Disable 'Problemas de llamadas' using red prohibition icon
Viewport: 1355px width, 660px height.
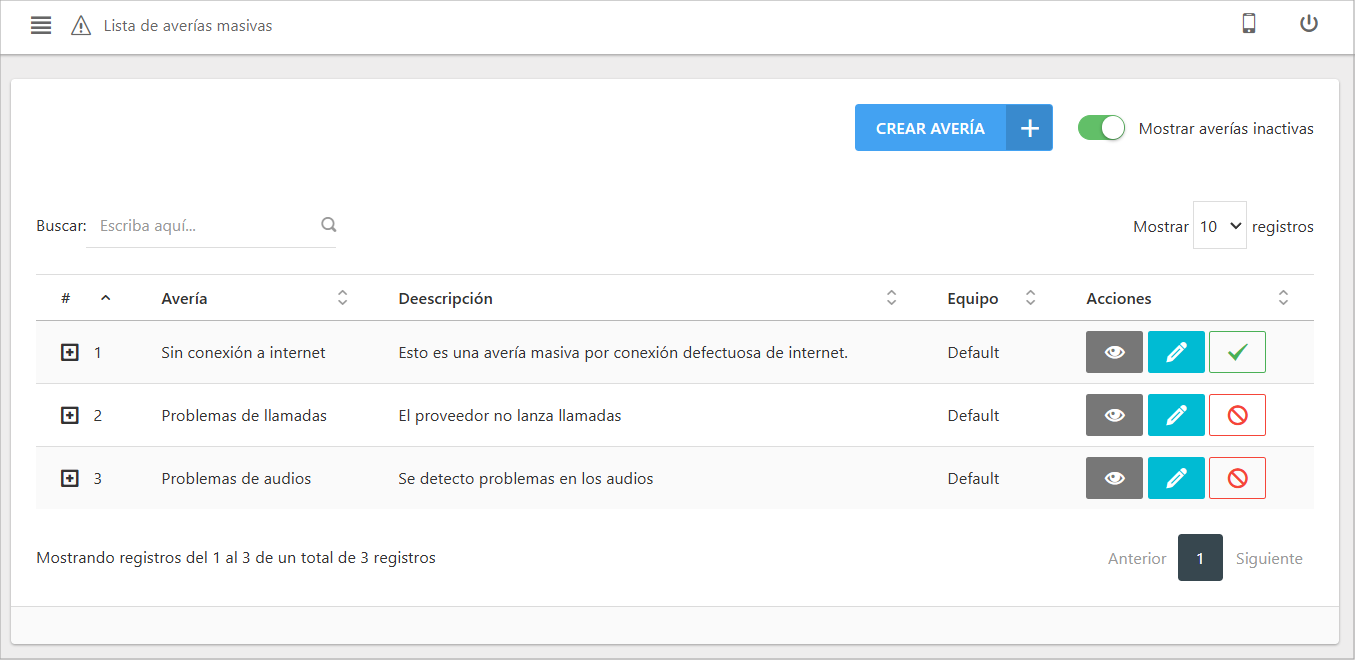pos(1237,415)
